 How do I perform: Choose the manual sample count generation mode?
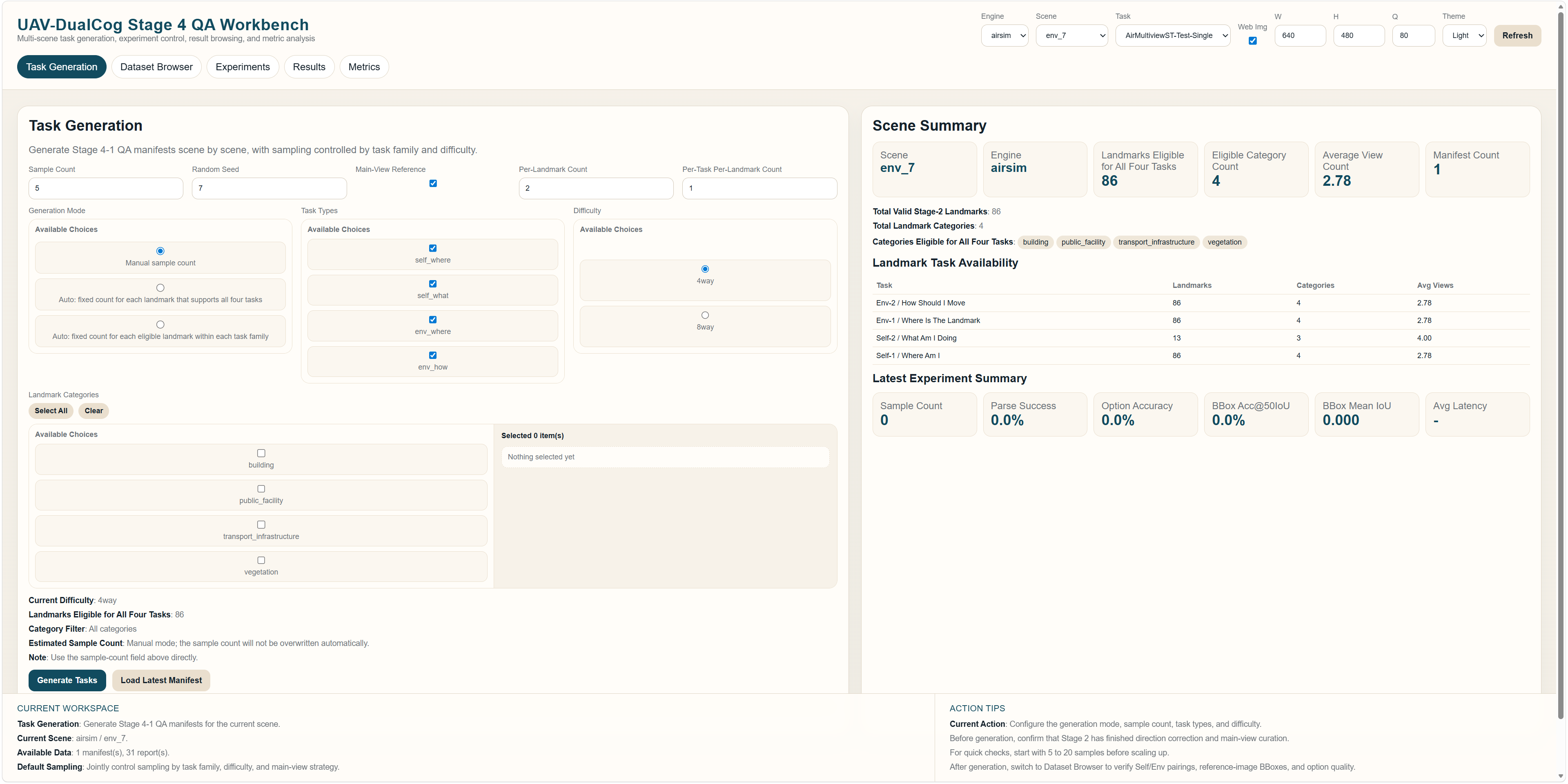(x=160, y=250)
